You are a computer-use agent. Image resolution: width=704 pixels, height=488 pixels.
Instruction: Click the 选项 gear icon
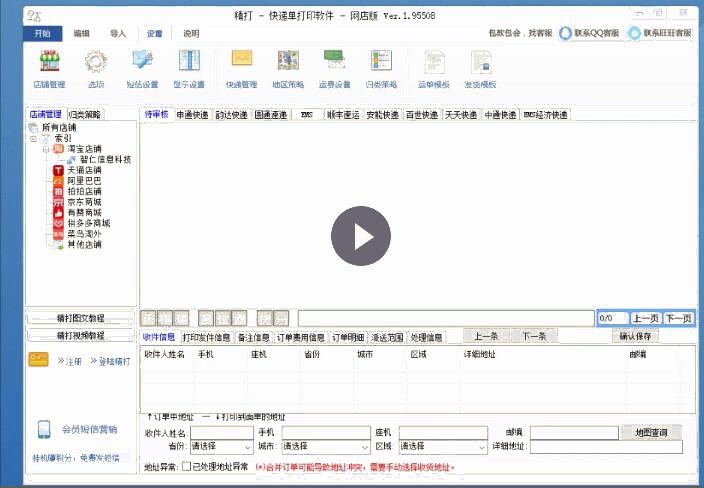[96, 66]
